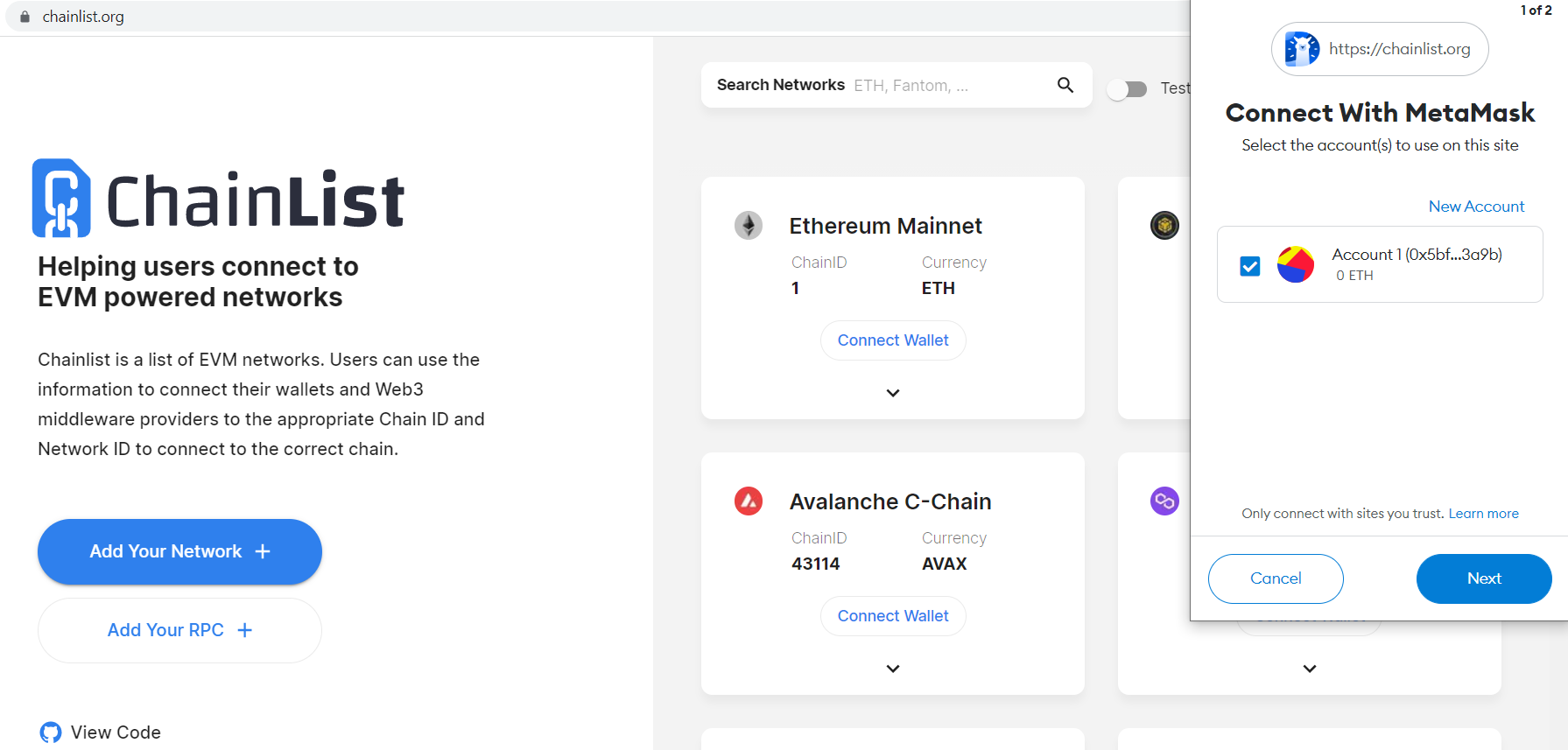Open the Learn more link
Viewport: 1568px width, 750px height.
pyautogui.click(x=1483, y=514)
